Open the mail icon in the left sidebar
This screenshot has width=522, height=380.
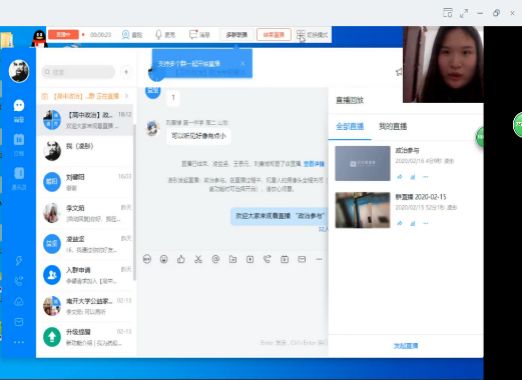[19, 322]
